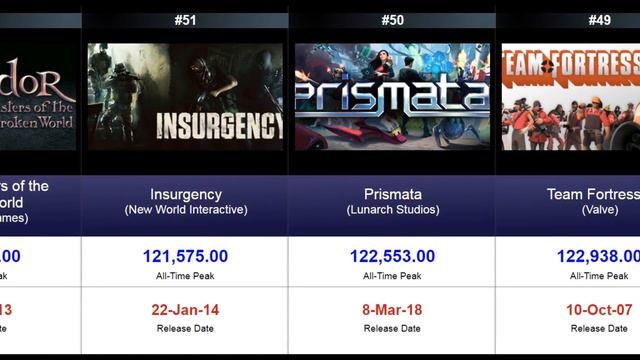
Task: Select the #51 rank header
Action: tap(185, 20)
